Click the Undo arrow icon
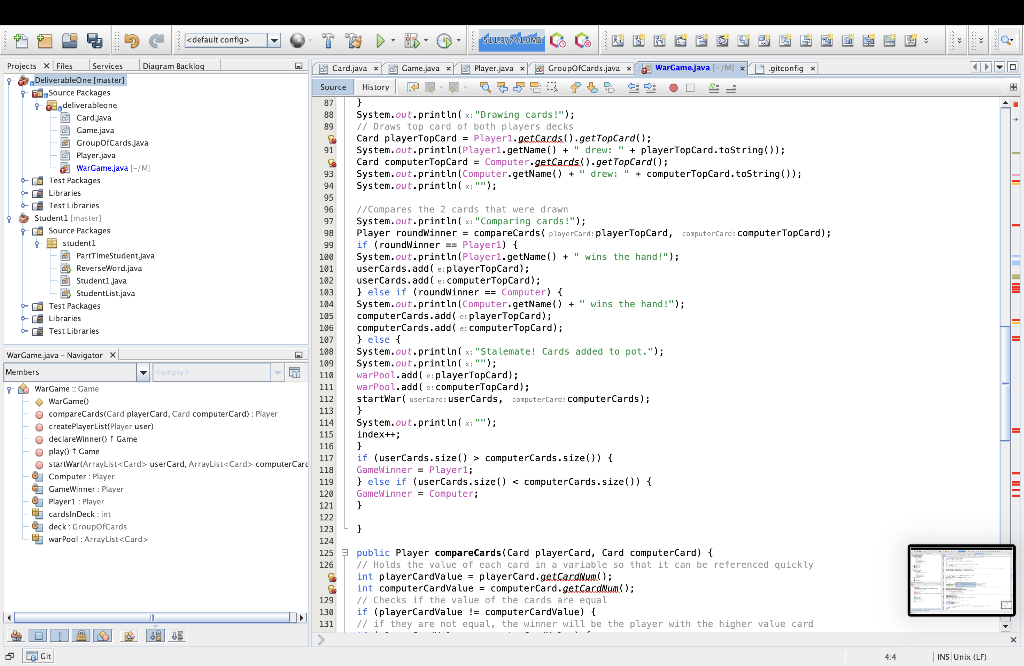Viewport: 1024px width, 666px height. tap(131, 41)
